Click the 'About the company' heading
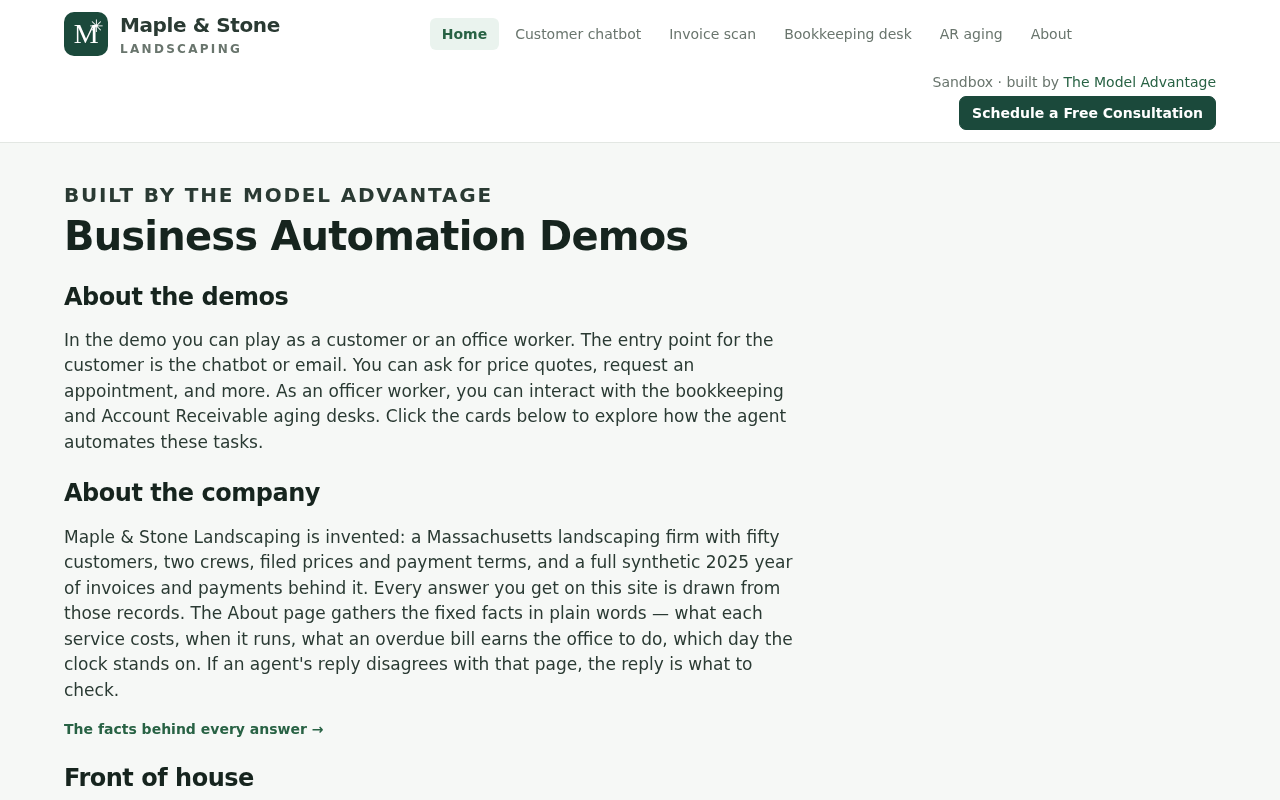Viewport: 1280px width, 800px height. [192, 493]
